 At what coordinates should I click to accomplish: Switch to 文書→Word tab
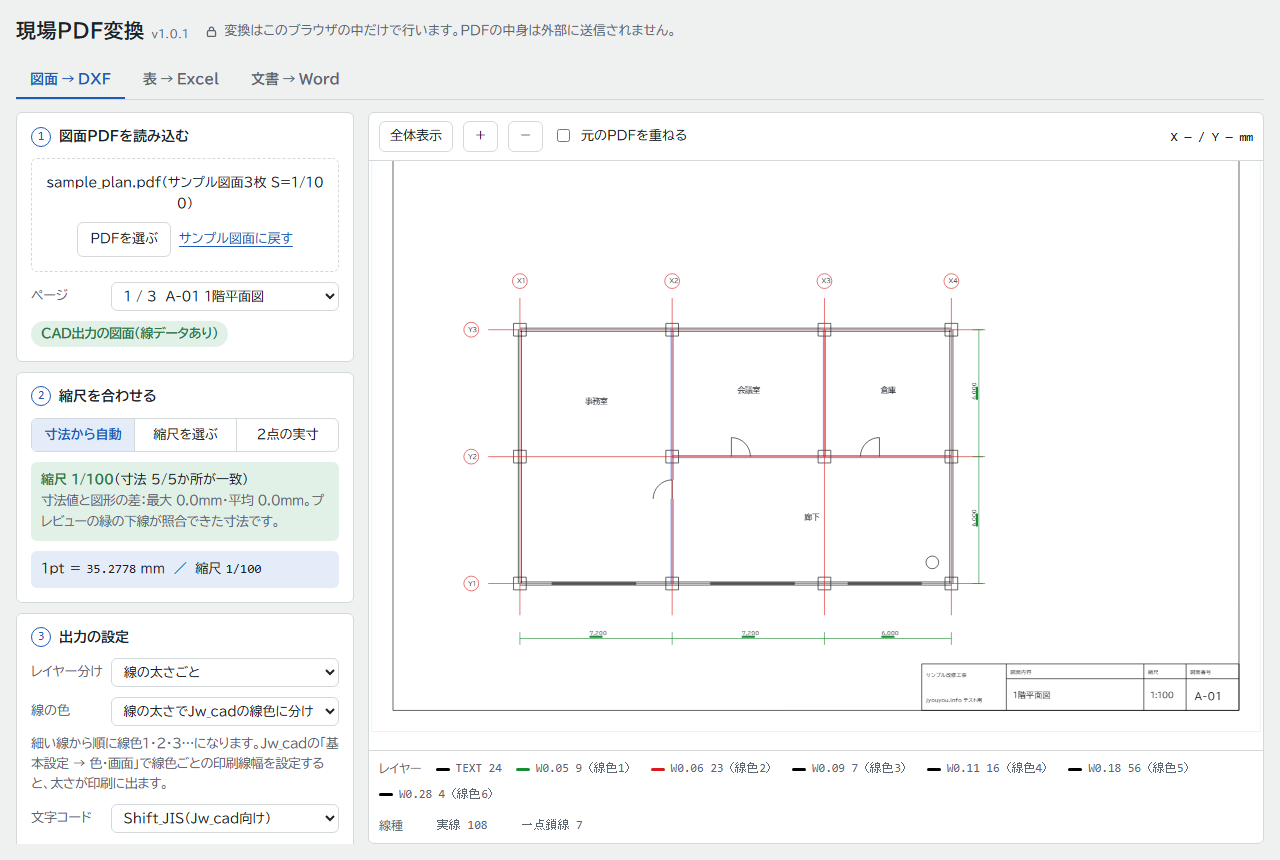click(x=295, y=79)
